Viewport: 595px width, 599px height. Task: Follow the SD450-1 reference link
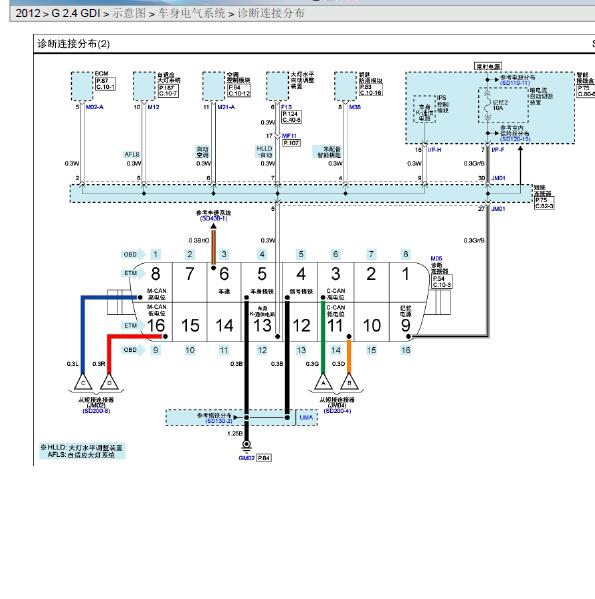click(x=213, y=219)
